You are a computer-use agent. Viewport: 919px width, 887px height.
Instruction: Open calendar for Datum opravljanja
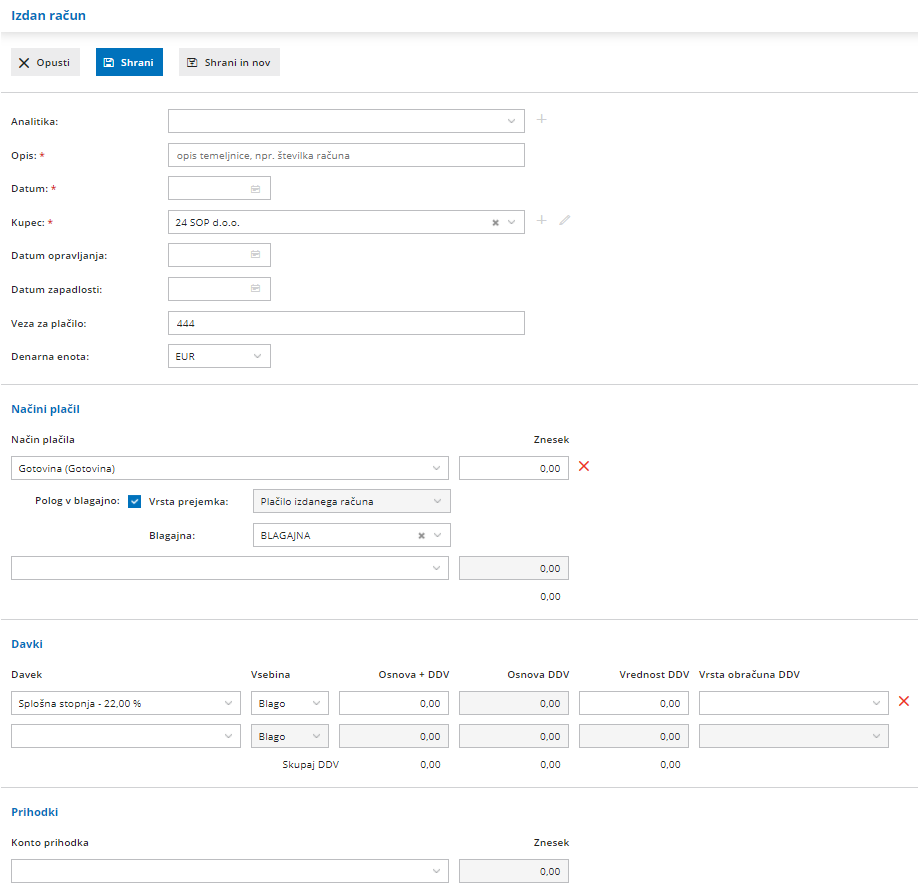tap(256, 254)
